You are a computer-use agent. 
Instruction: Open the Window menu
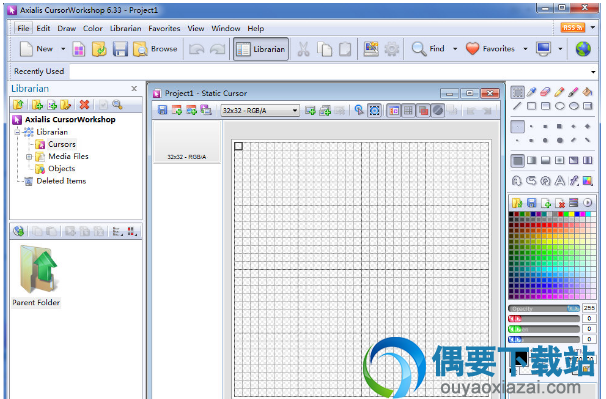tap(225, 28)
